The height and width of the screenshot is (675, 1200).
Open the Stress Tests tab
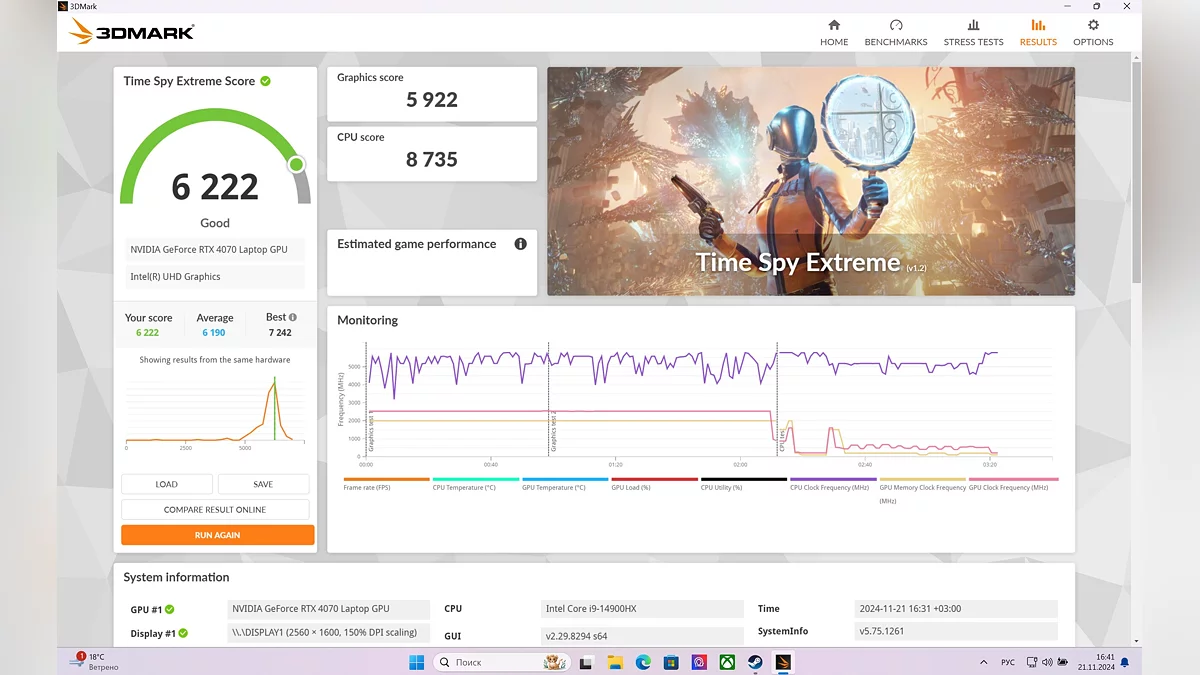973,33
